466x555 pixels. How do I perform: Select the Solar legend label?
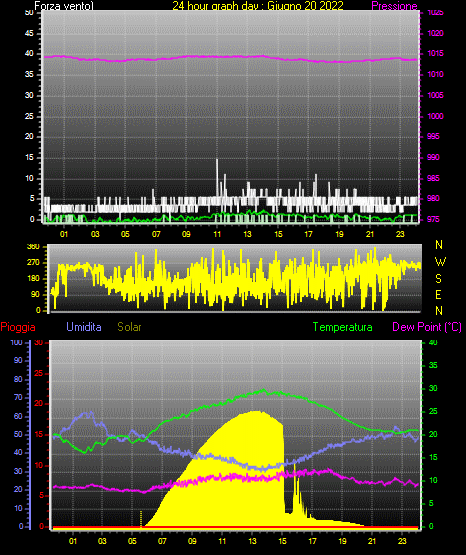129,327
